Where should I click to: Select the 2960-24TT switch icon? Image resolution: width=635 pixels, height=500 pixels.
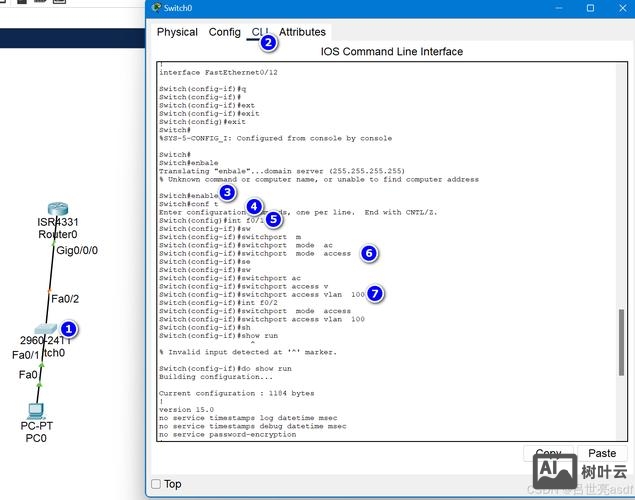(x=43, y=329)
